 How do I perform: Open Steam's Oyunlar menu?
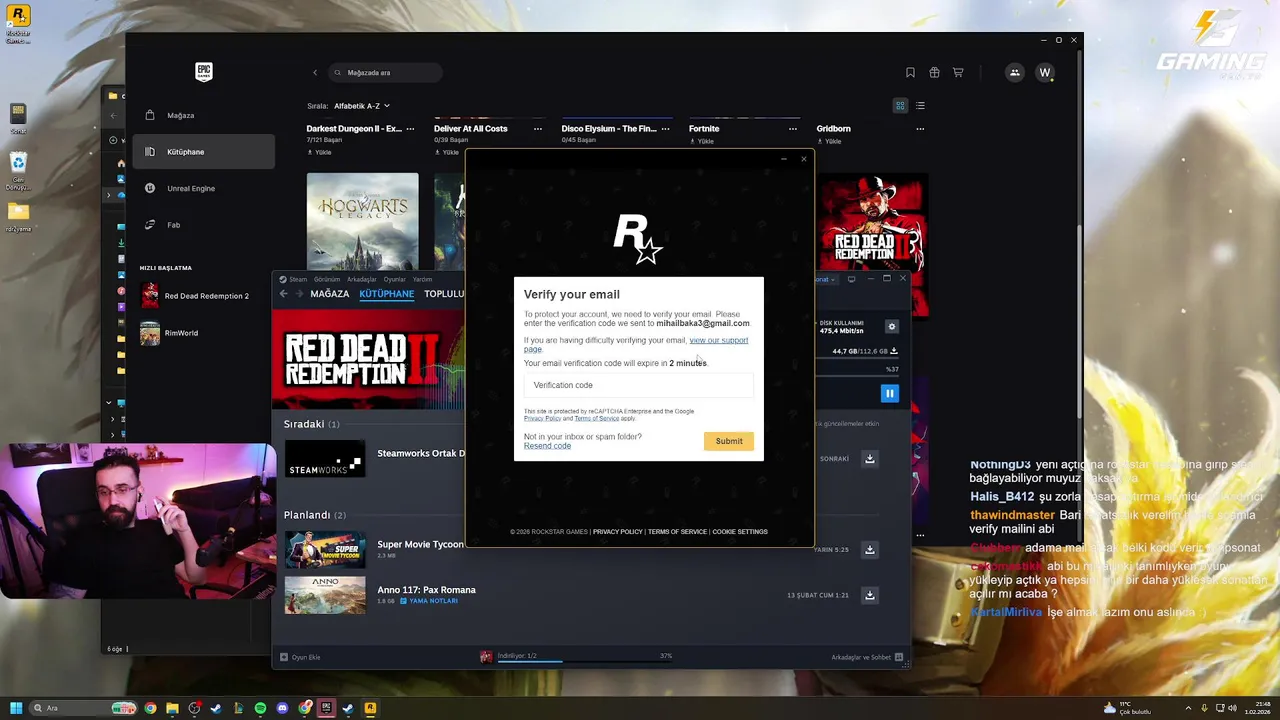pos(395,279)
